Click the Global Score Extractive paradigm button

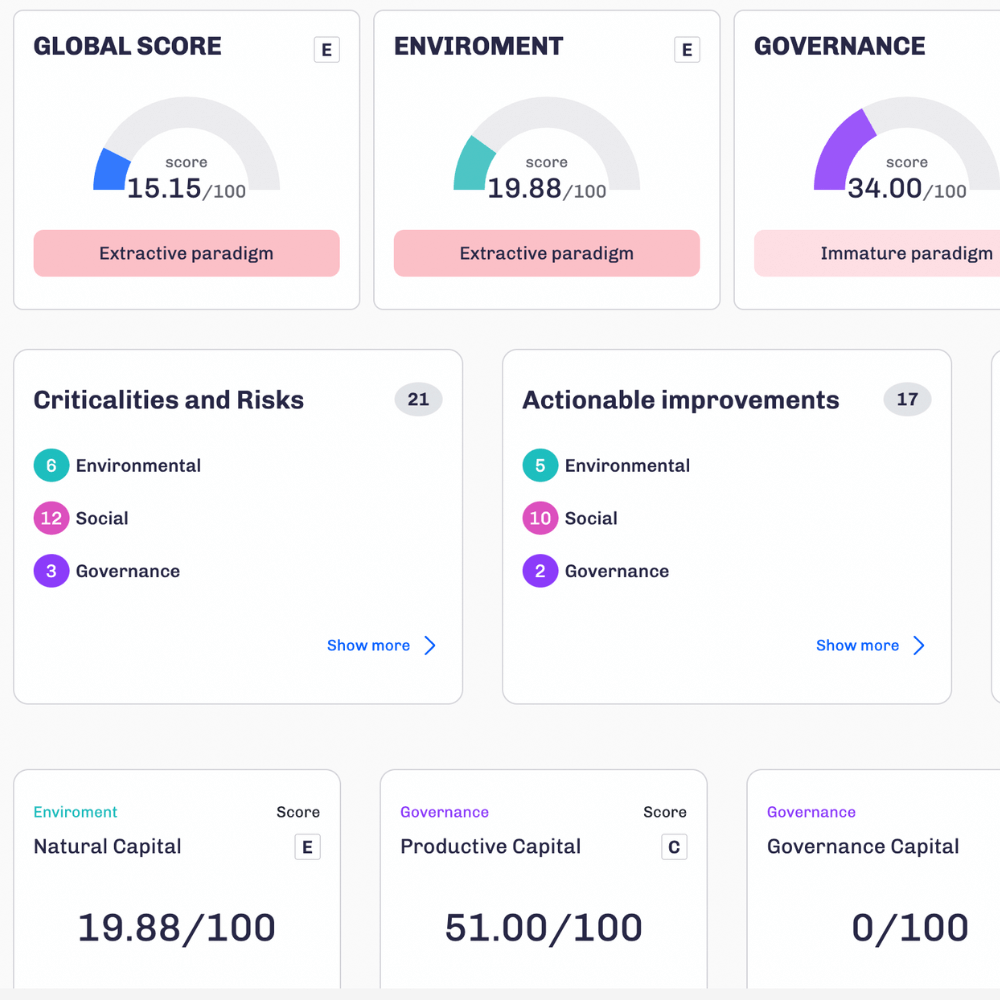pos(186,253)
